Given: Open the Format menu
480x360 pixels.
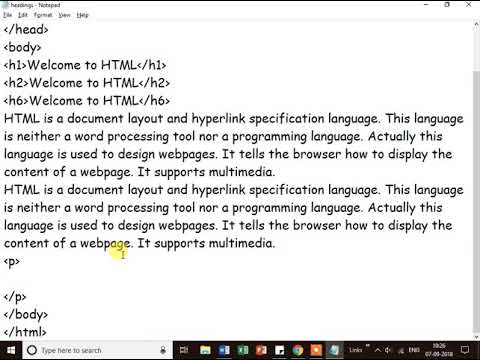Looking at the screenshot, I should coord(43,15).
